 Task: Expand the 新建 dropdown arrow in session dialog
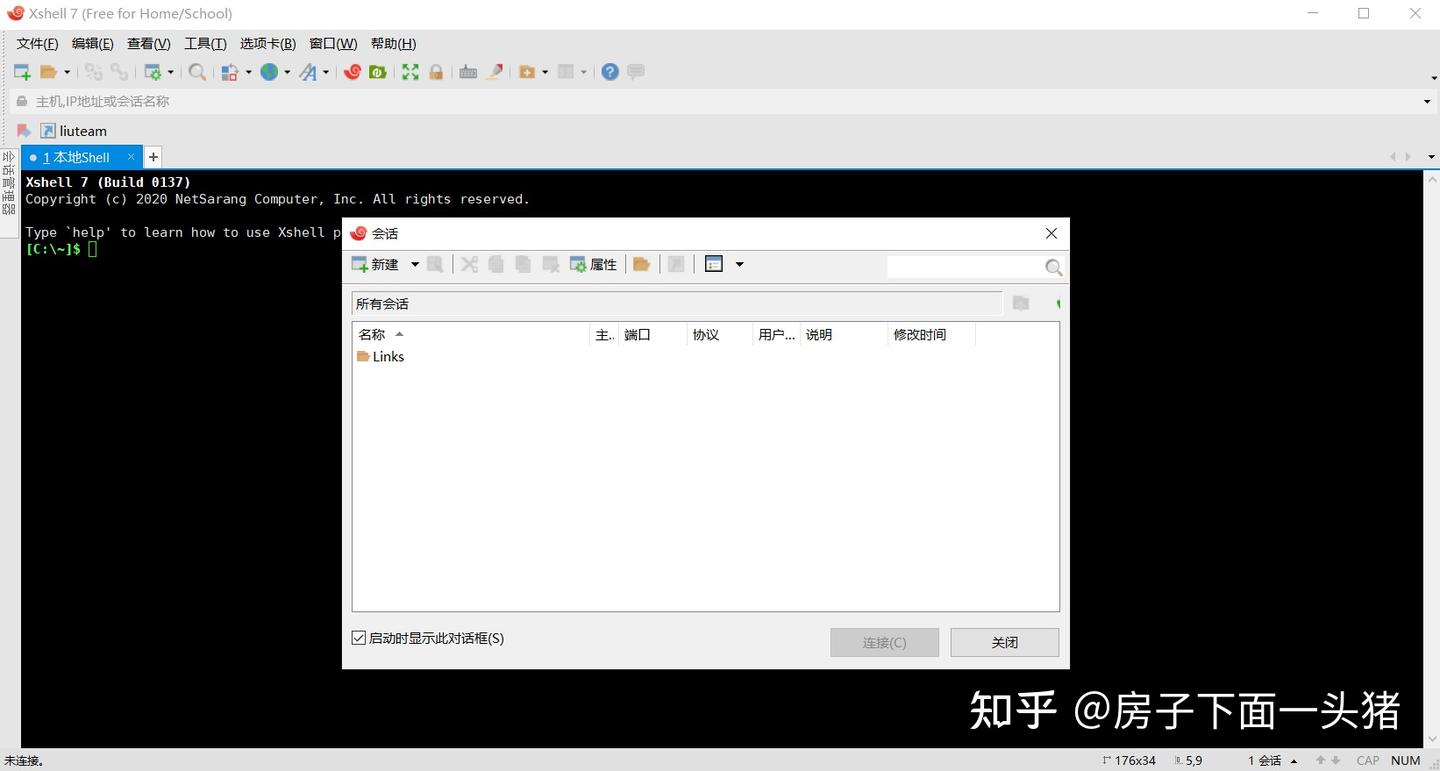[415, 264]
